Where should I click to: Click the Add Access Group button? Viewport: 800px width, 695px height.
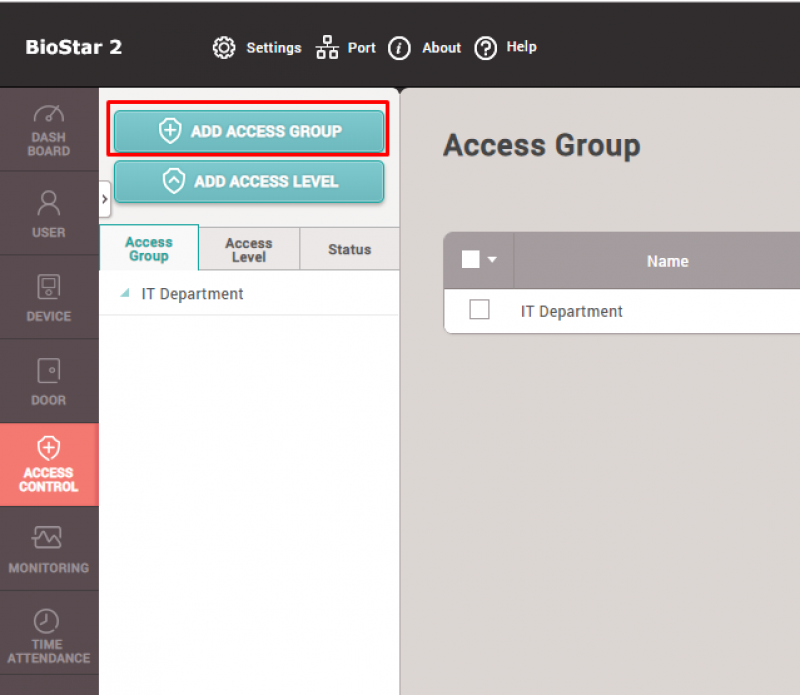pos(248,131)
